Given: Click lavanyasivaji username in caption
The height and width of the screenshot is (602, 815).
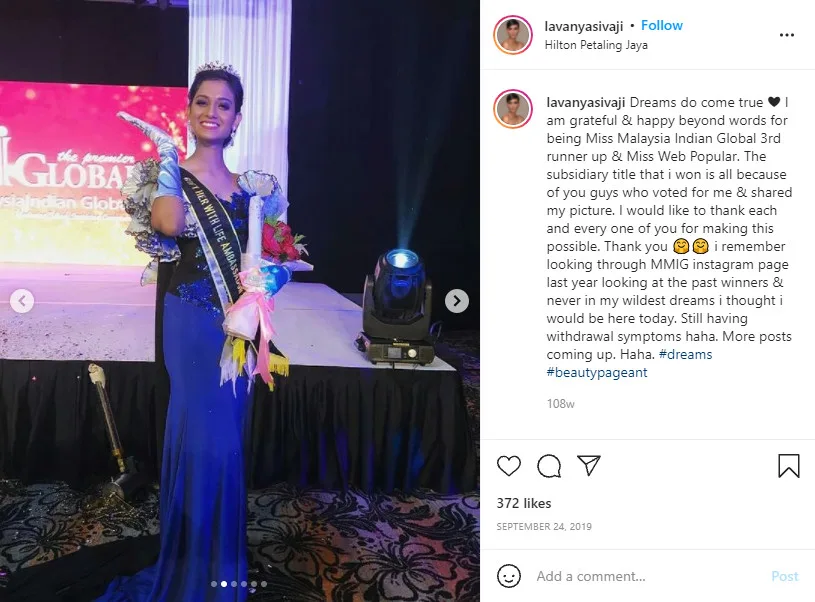Looking at the screenshot, I should 586,103.
